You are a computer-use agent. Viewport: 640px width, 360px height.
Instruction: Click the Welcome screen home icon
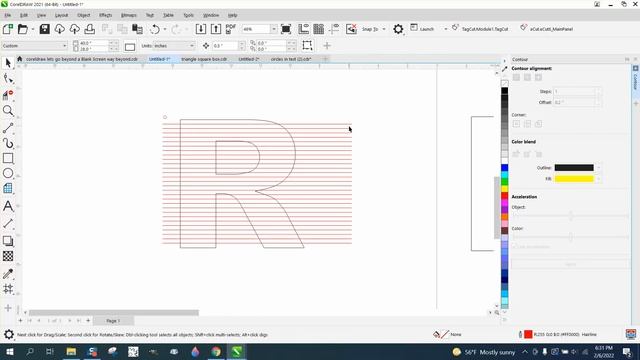[x=20, y=59]
